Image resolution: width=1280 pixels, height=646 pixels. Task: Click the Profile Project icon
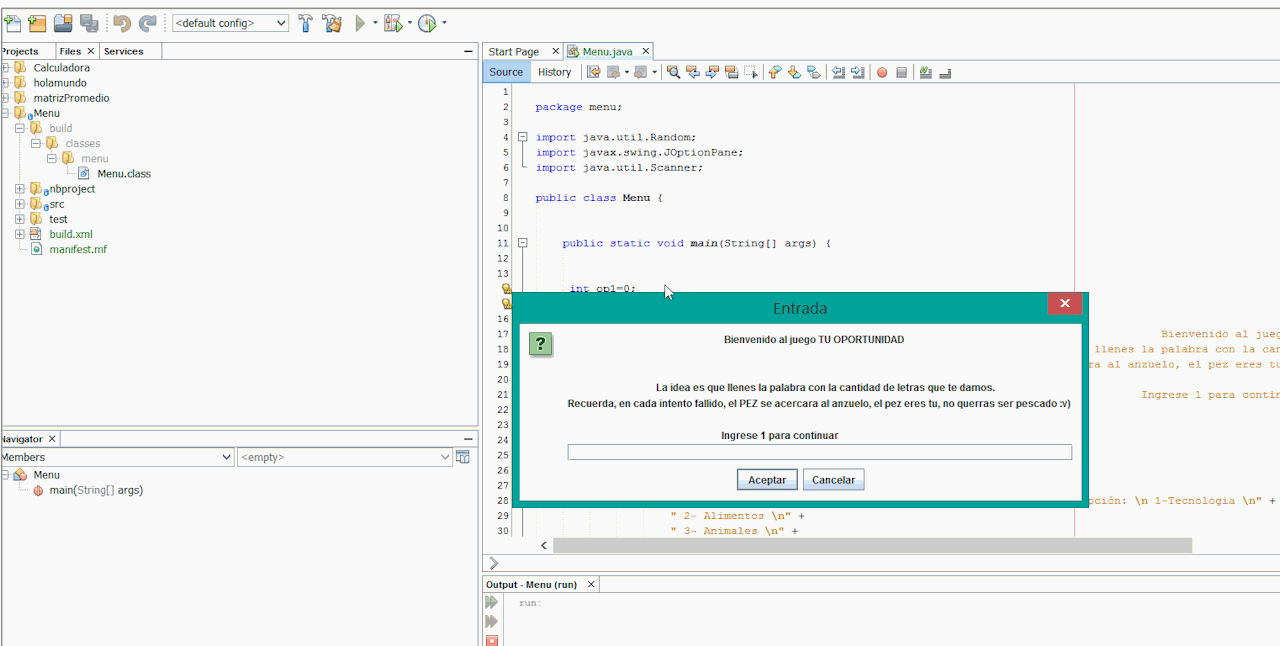click(427, 22)
